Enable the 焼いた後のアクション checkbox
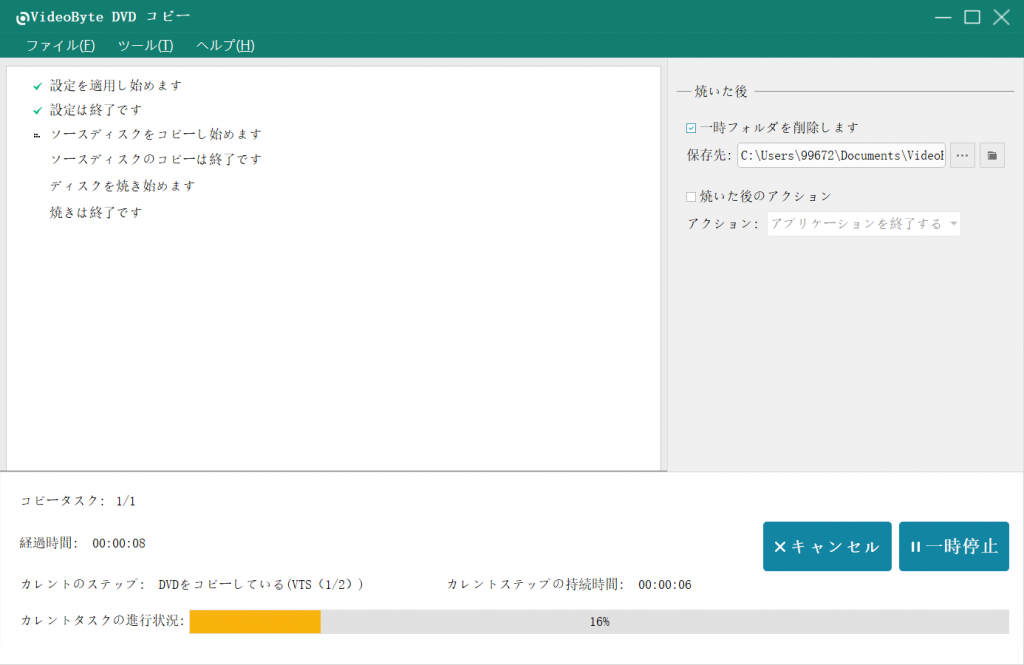 tap(691, 197)
